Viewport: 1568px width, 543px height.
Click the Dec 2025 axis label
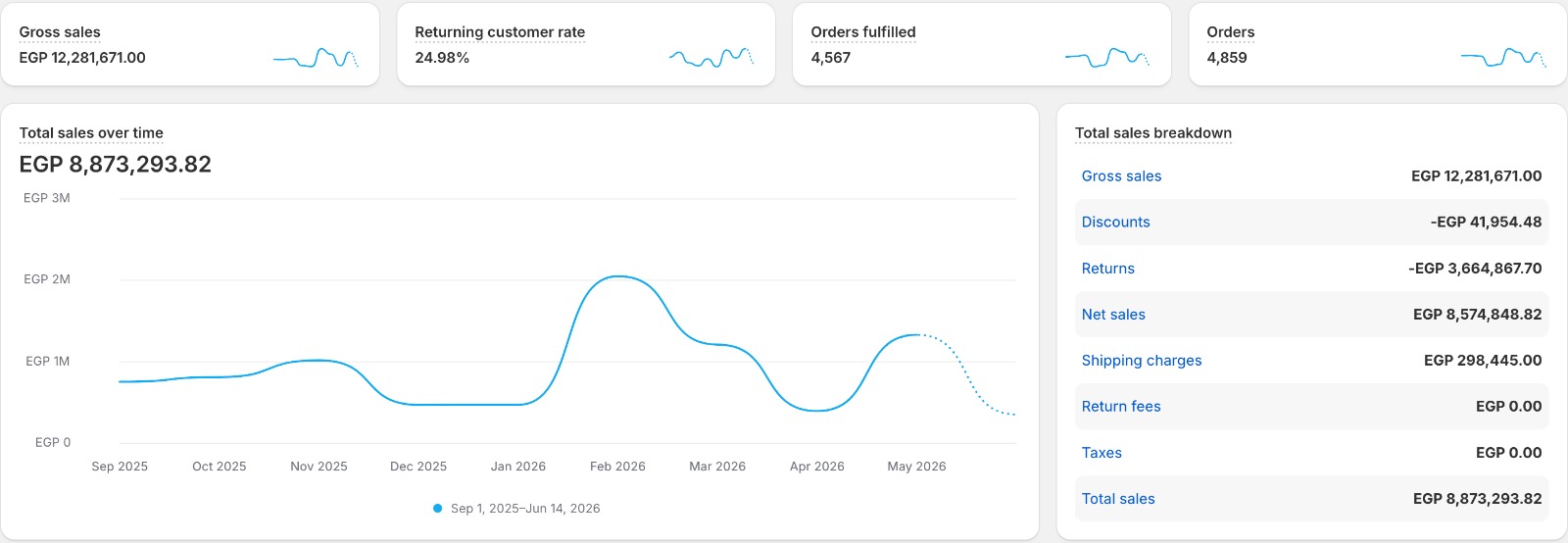pyautogui.click(x=418, y=467)
